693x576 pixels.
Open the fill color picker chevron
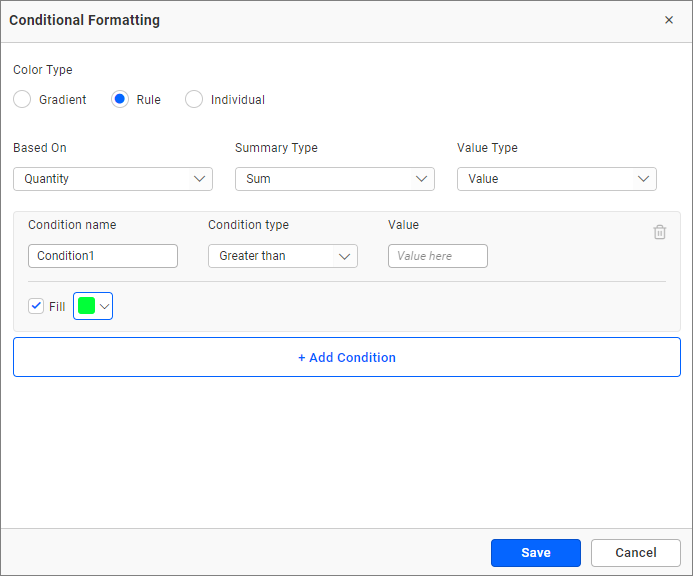pyautogui.click(x=104, y=307)
